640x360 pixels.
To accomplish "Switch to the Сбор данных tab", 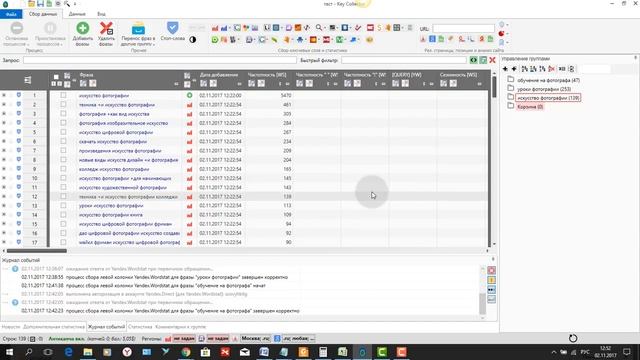I will 43,14.
